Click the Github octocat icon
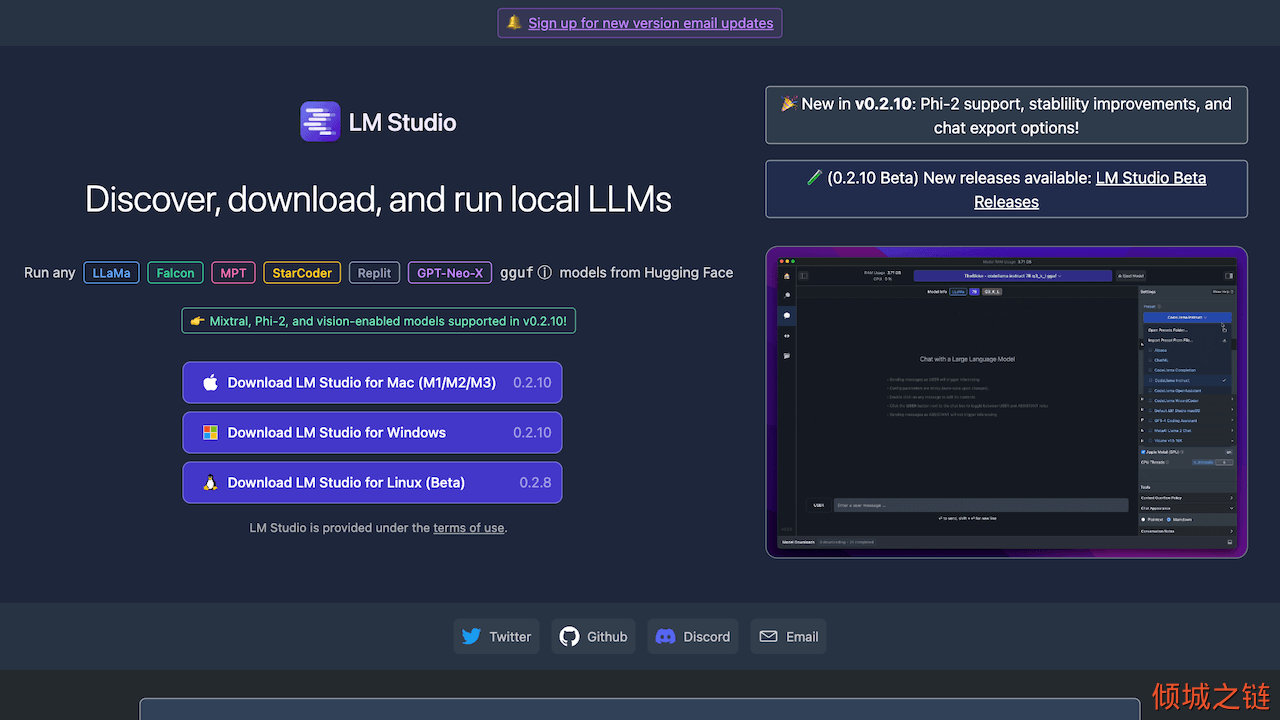The width and height of the screenshot is (1280, 720). (x=569, y=636)
